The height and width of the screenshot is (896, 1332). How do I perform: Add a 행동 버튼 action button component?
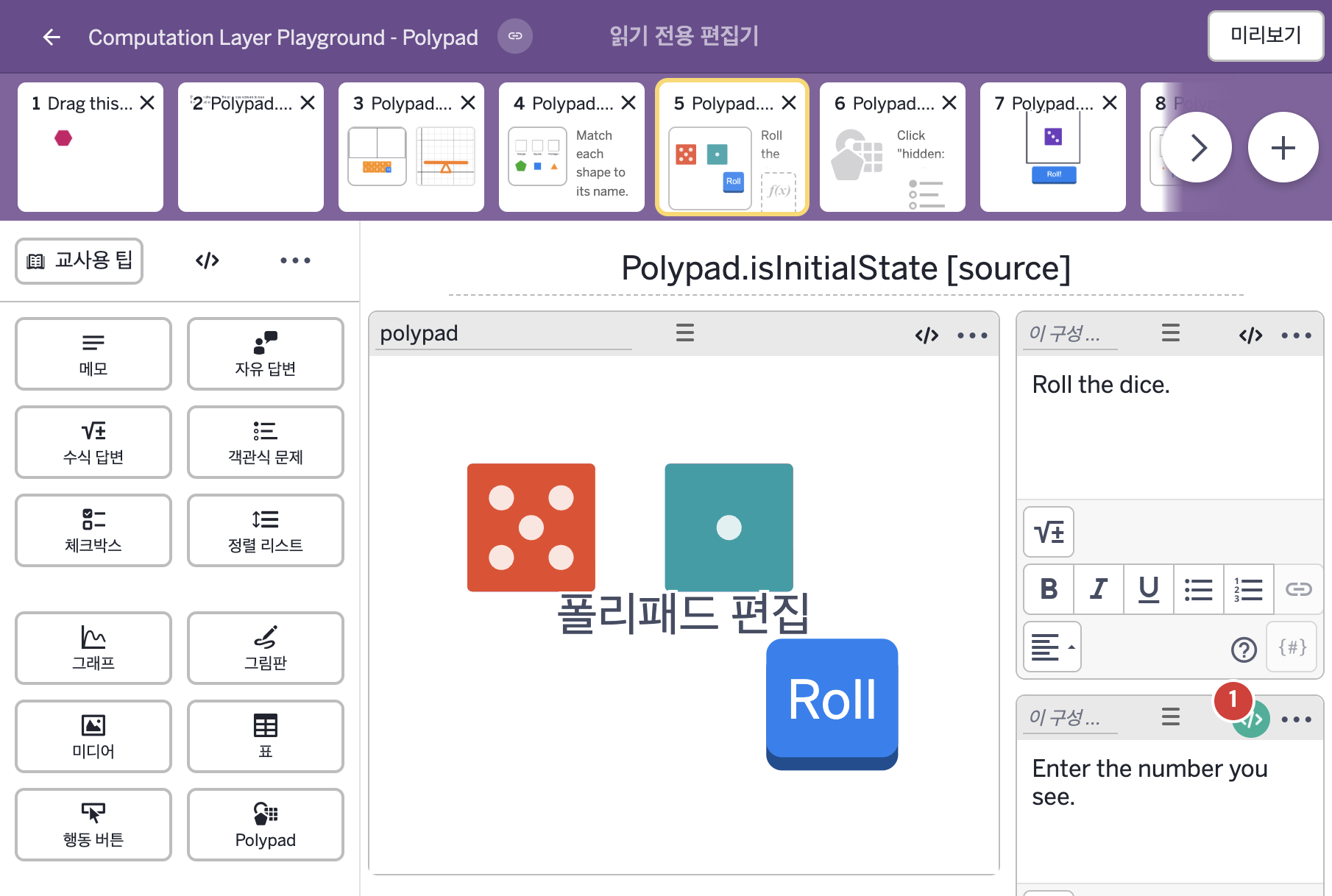point(93,825)
